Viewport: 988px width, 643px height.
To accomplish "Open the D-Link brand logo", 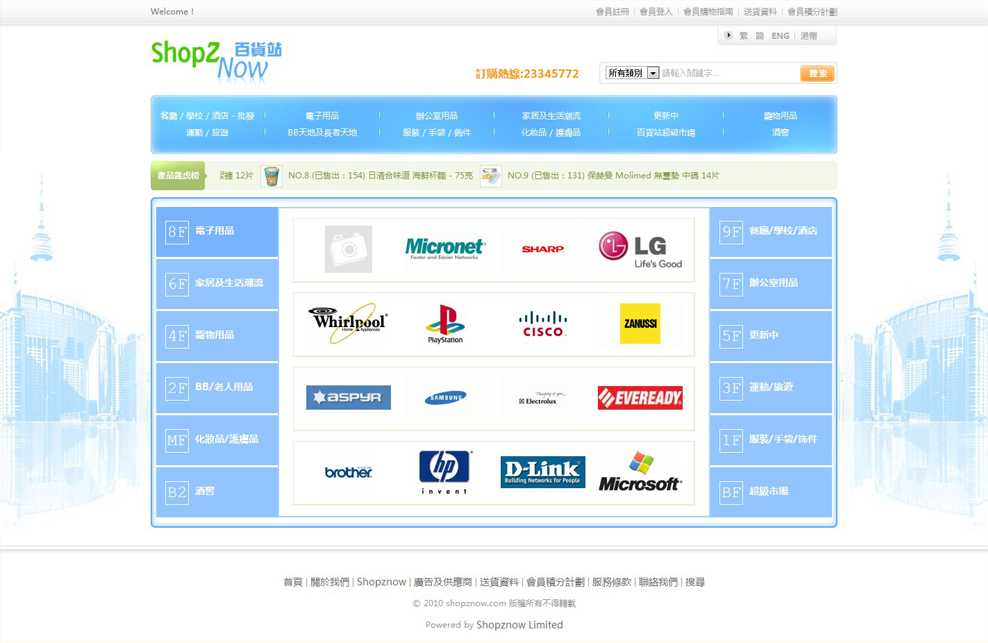I will click(543, 472).
